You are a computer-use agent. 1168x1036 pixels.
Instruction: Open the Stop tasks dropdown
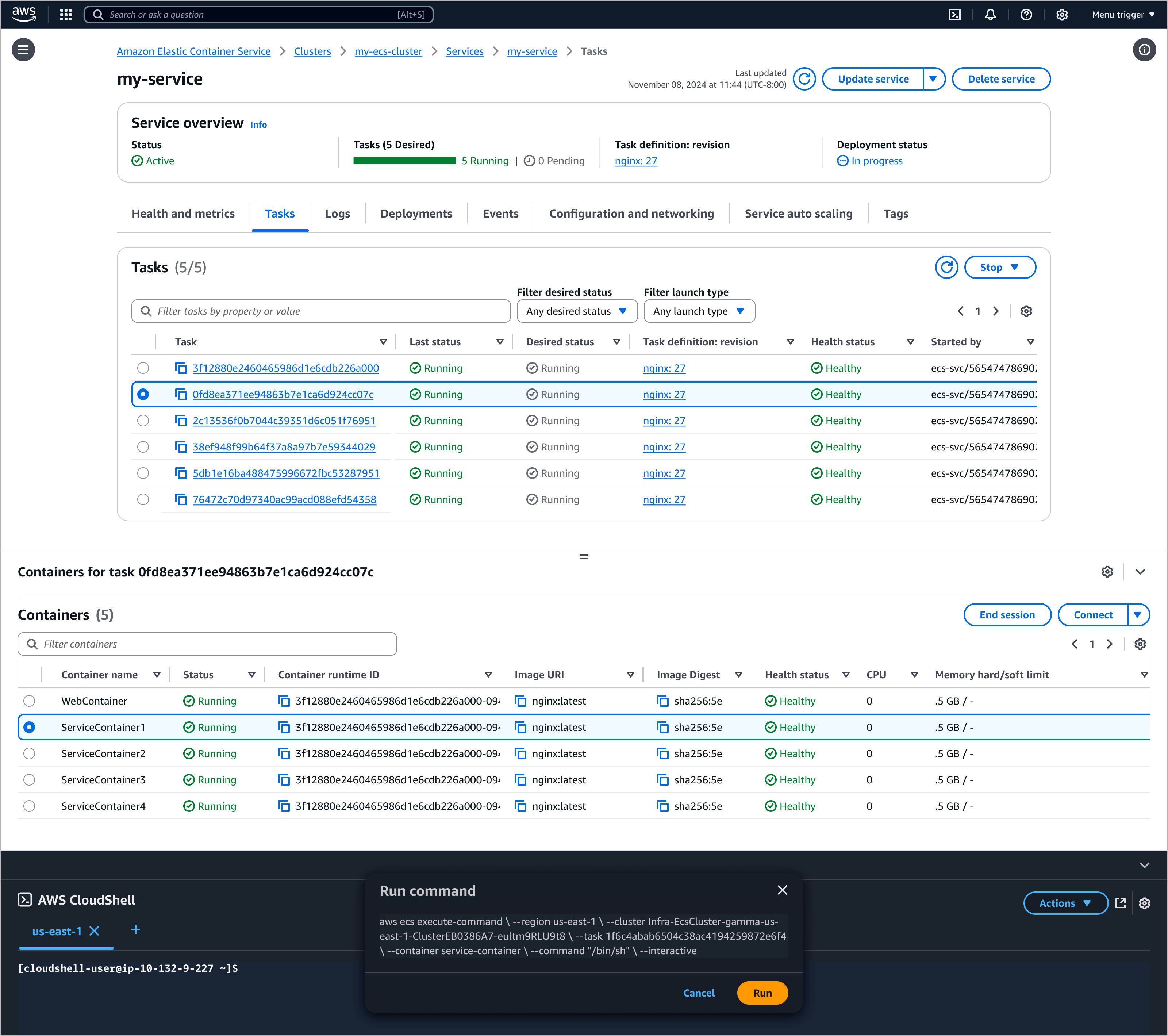(1000, 268)
